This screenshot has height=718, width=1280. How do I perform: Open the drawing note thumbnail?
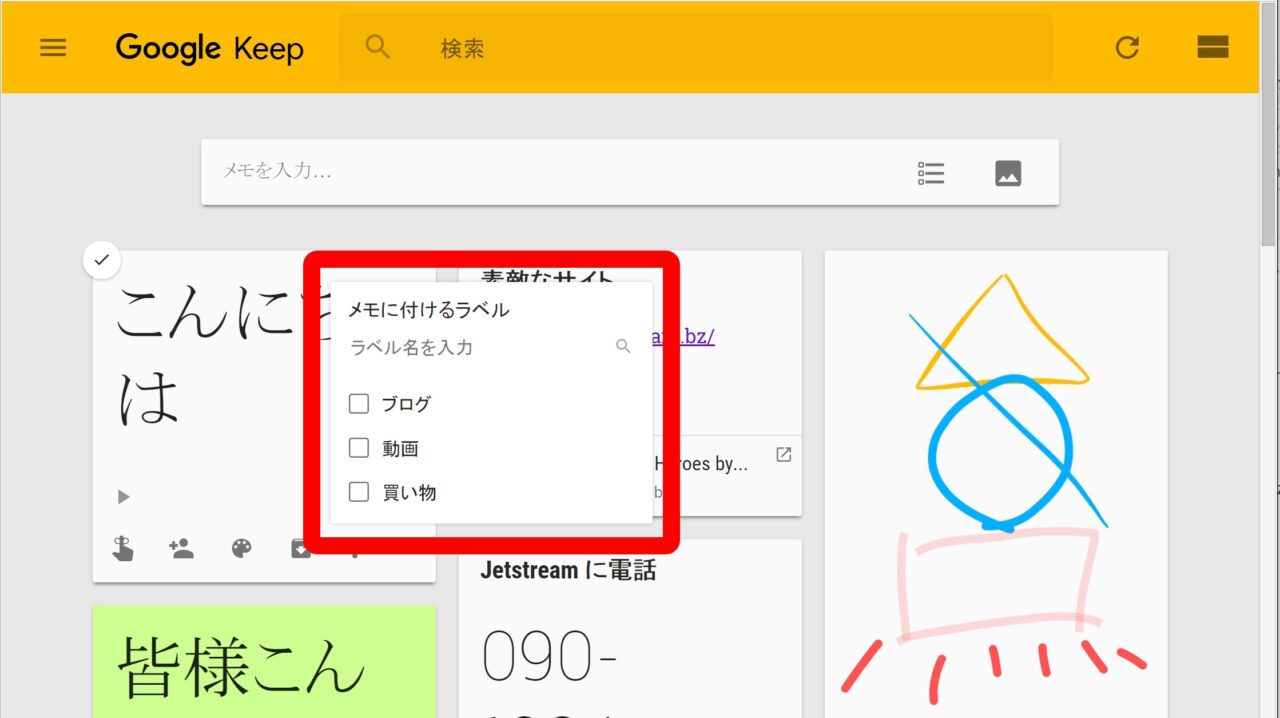[x=996, y=480]
